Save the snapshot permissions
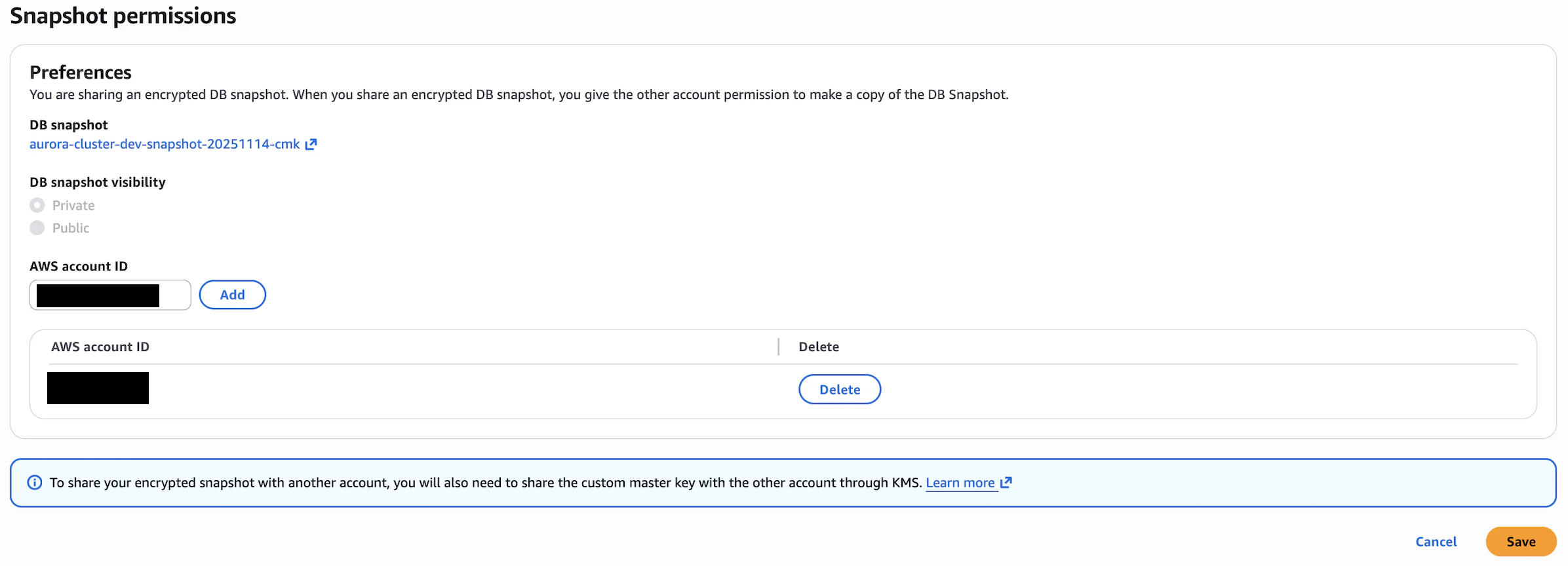This screenshot has height=566, width=1568. [x=1521, y=542]
